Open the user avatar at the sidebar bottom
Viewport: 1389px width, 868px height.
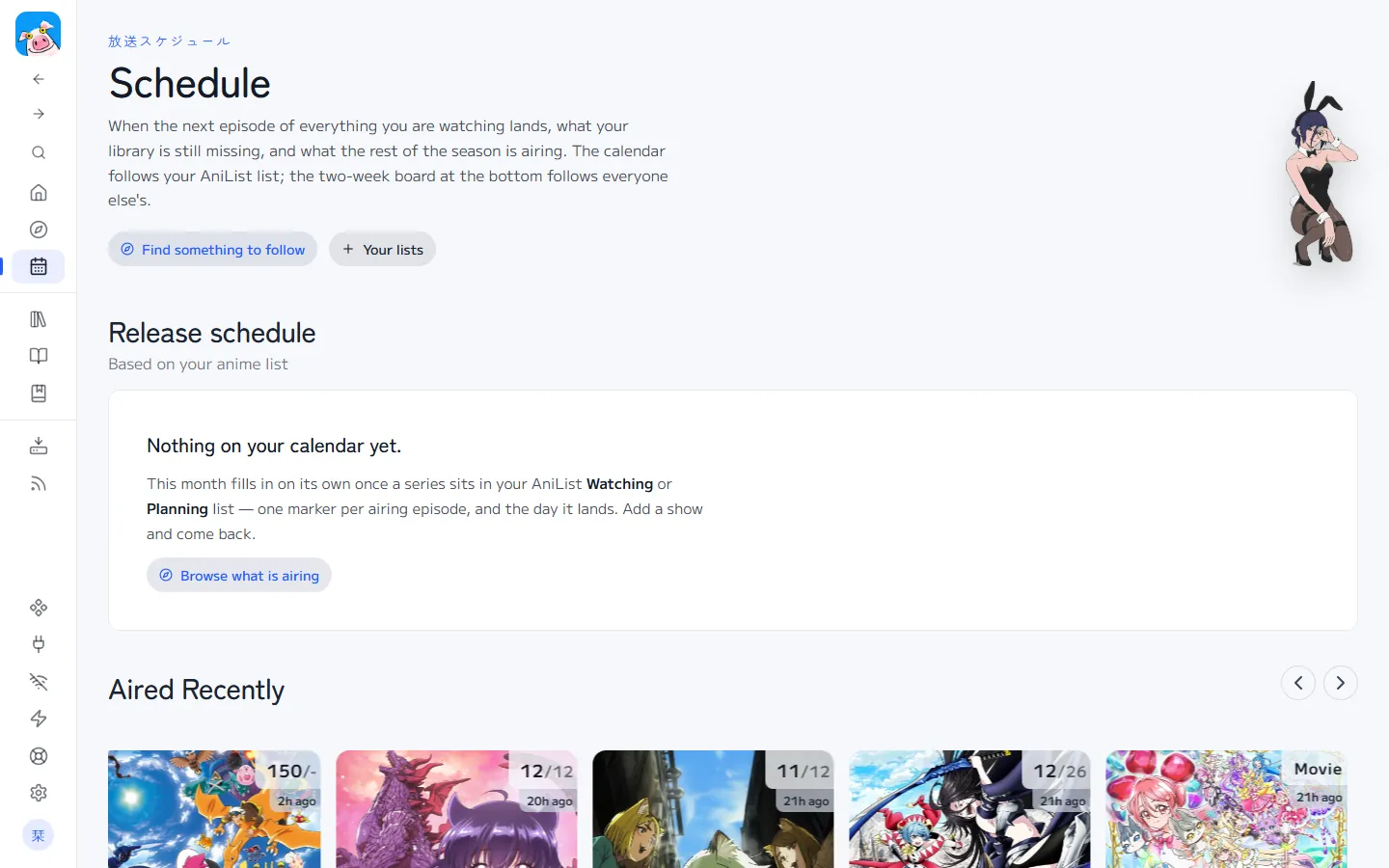(39, 835)
